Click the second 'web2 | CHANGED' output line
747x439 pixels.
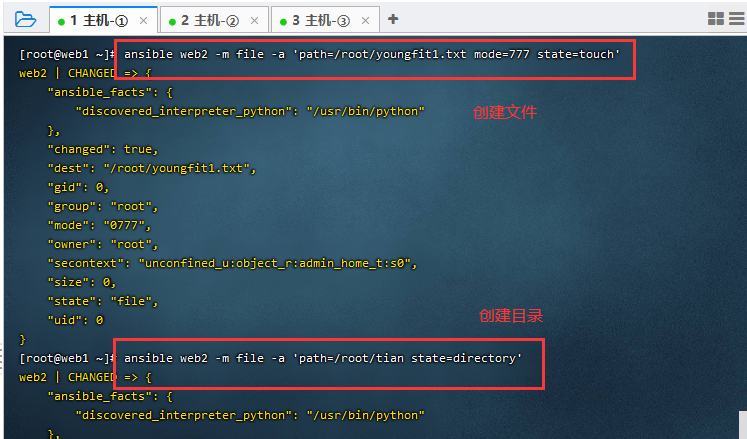(x=85, y=378)
